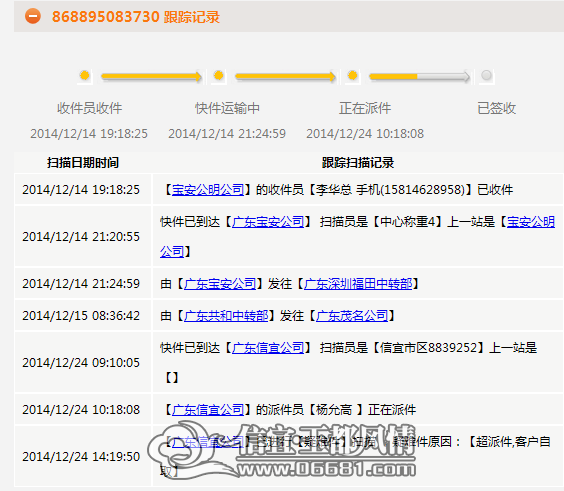This screenshot has height=491, width=564.
Task: Open 广东共和中转部 link
Action: point(226,316)
